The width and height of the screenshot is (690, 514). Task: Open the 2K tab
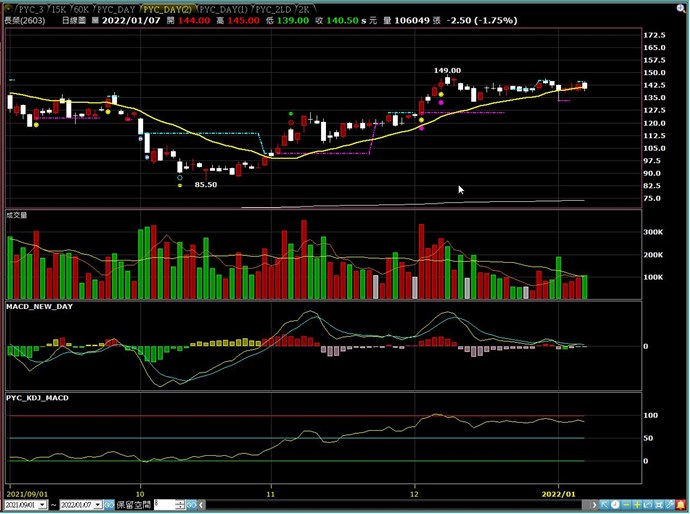[x=303, y=9]
